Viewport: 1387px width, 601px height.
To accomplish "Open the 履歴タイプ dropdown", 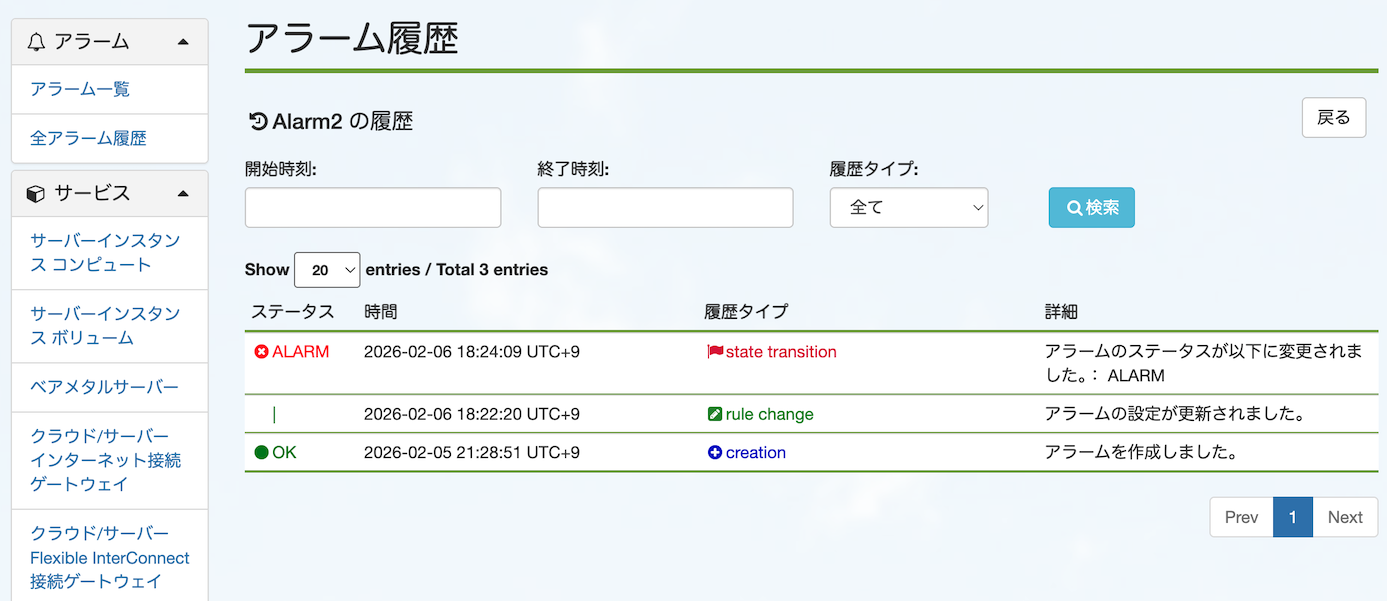I will 909,208.
